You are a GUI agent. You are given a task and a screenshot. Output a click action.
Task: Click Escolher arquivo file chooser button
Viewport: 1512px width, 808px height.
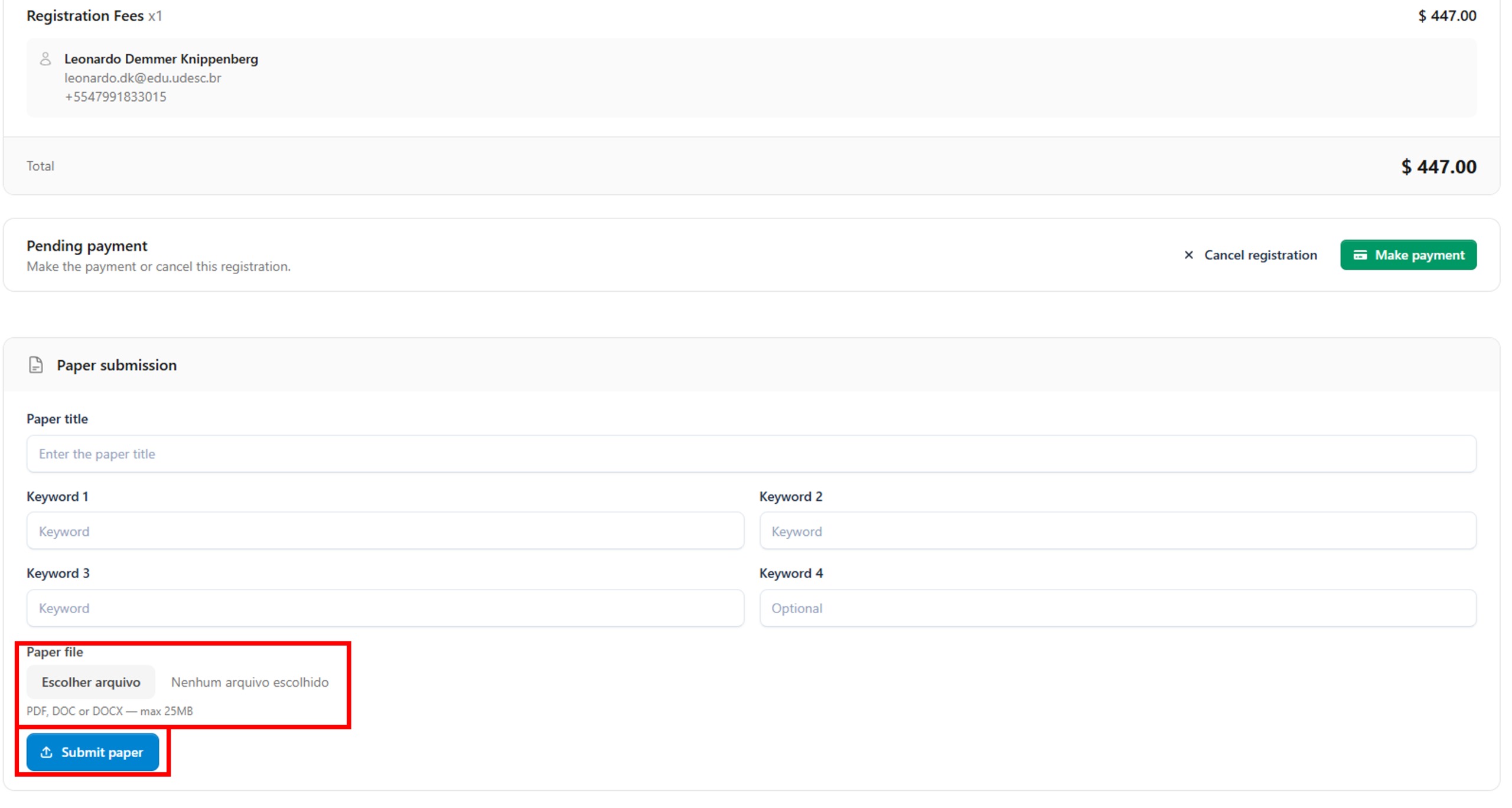pyautogui.click(x=91, y=682)
